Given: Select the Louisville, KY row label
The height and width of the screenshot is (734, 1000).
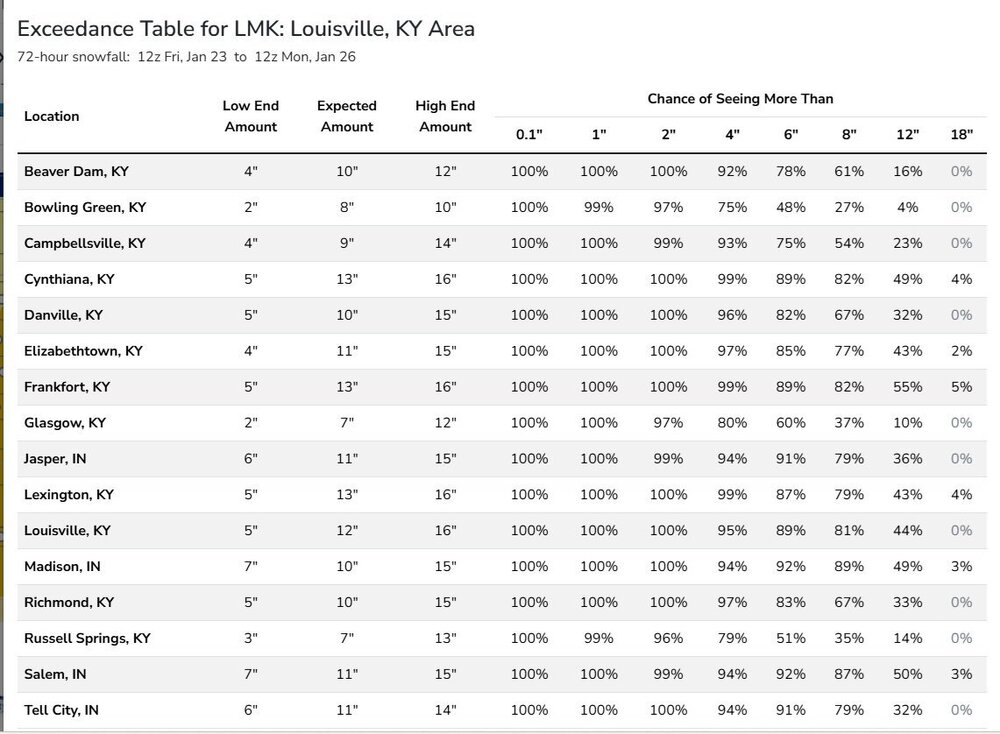Looking at the screenshot, I should pyautogui.click(x=68, y=531).
